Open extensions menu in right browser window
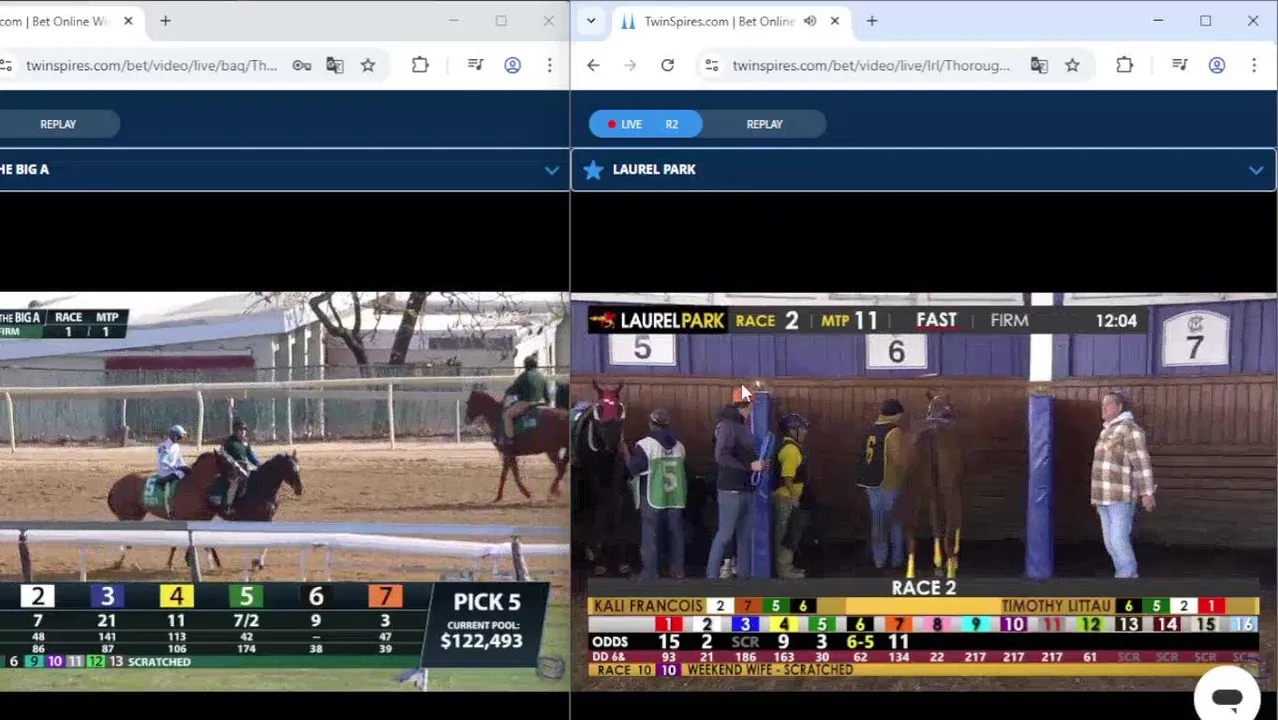This screenshot has height=720, width=1278. pyautogui.click(x=1125, y=65)
